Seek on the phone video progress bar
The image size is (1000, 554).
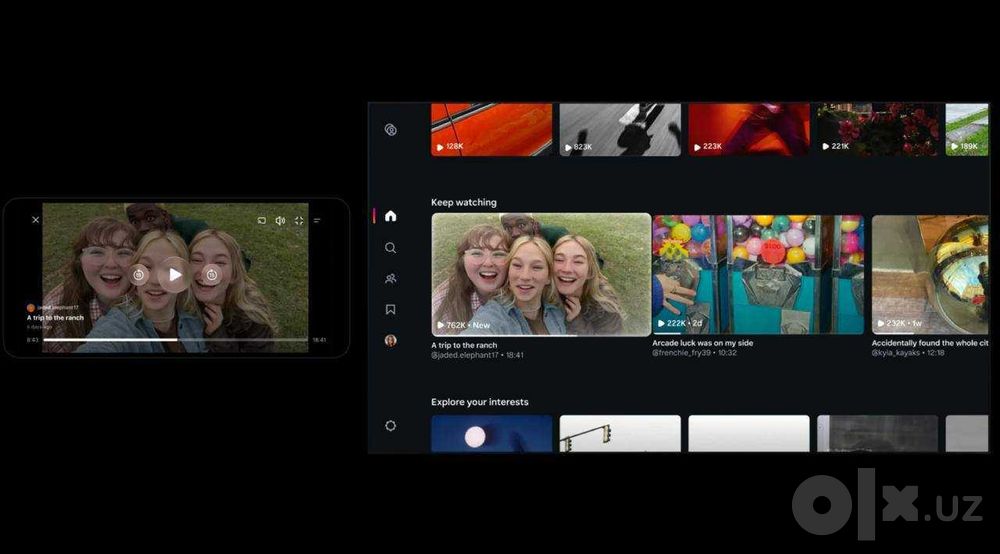[175, 340]
